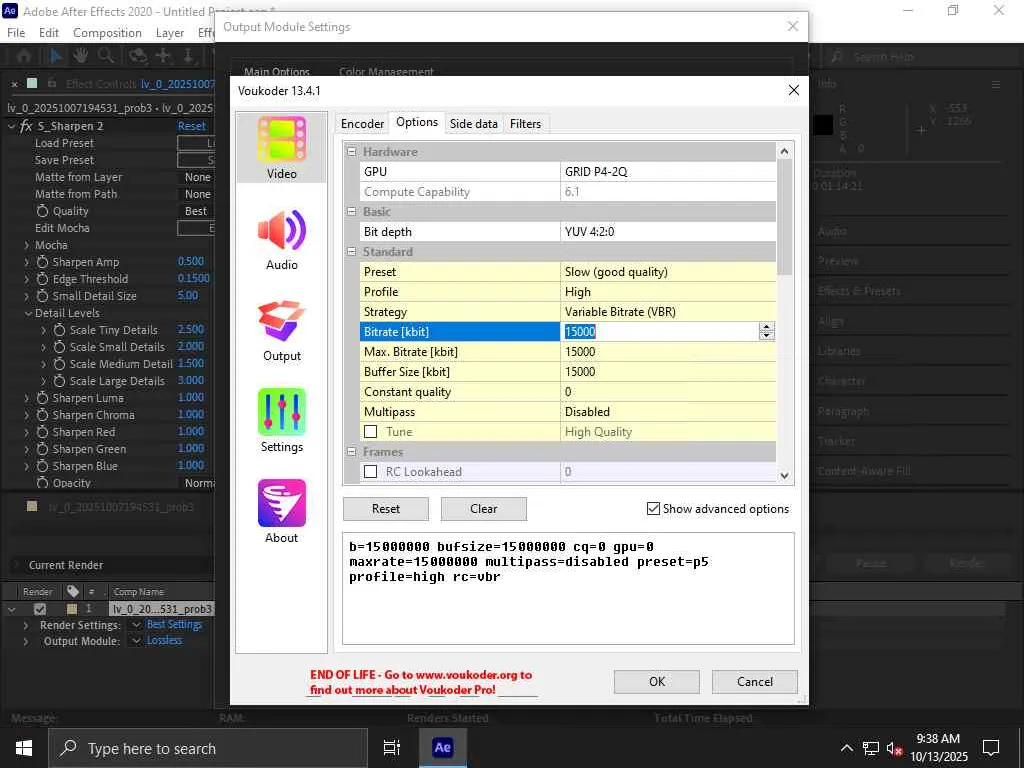Screen dimensions: 1024x768
Task: Click the options list scroll down arrow
Action: [x=784, y=475]
